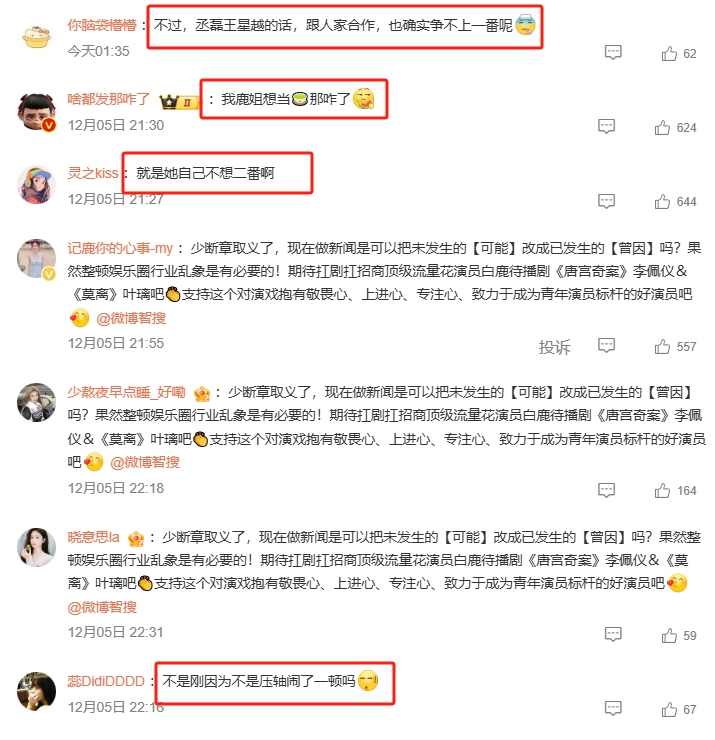Click the crown membership badge beside 啥都发那咋了
The image size is (715, 740).
pyautogui.click(x=178, y=101)
